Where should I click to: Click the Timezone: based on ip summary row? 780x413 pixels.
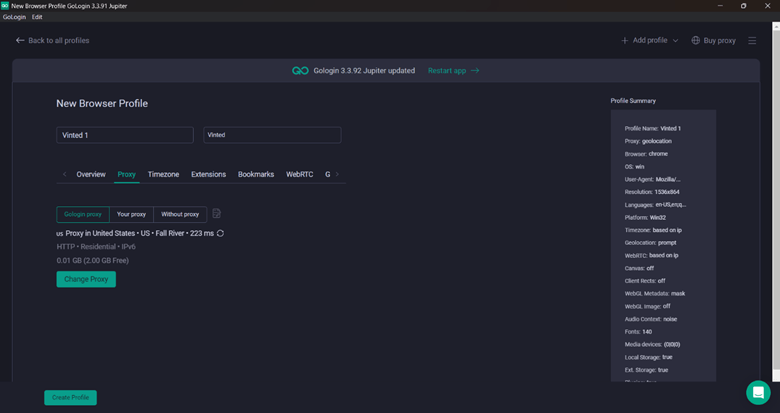653,230
